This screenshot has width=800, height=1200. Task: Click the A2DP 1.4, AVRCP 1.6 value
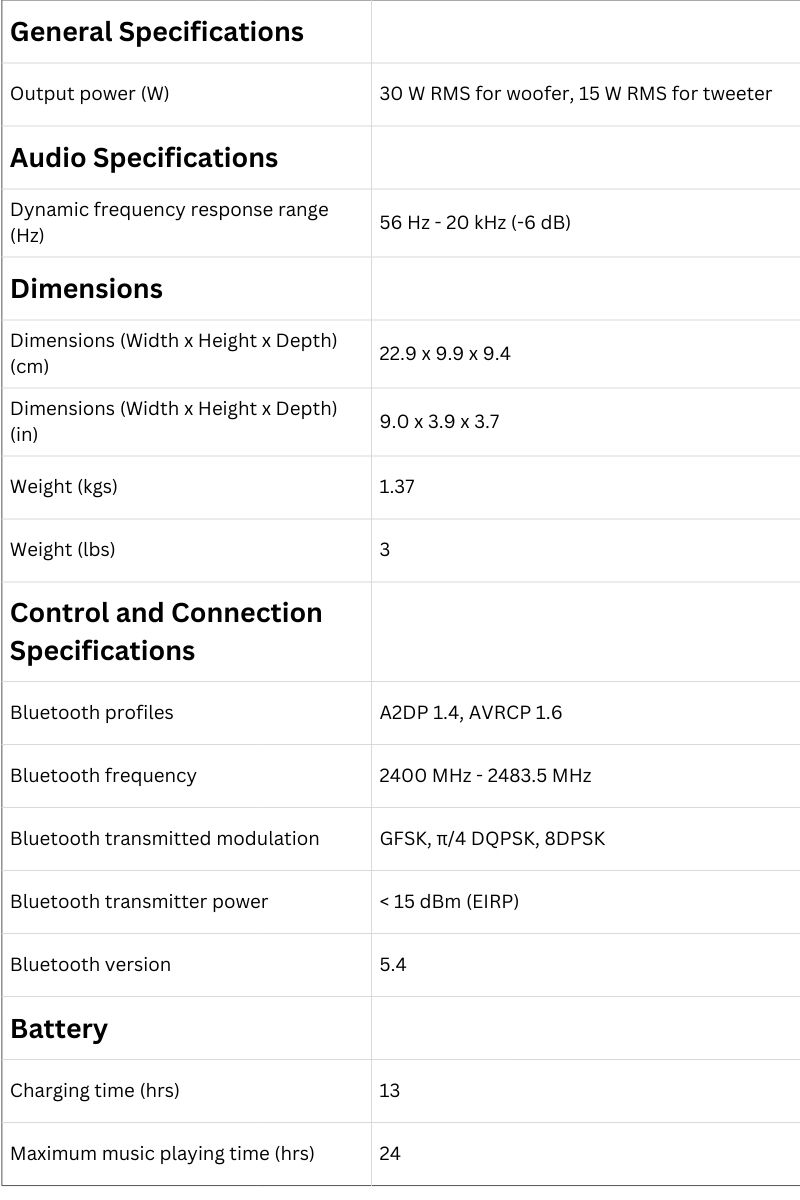point(471,713)
